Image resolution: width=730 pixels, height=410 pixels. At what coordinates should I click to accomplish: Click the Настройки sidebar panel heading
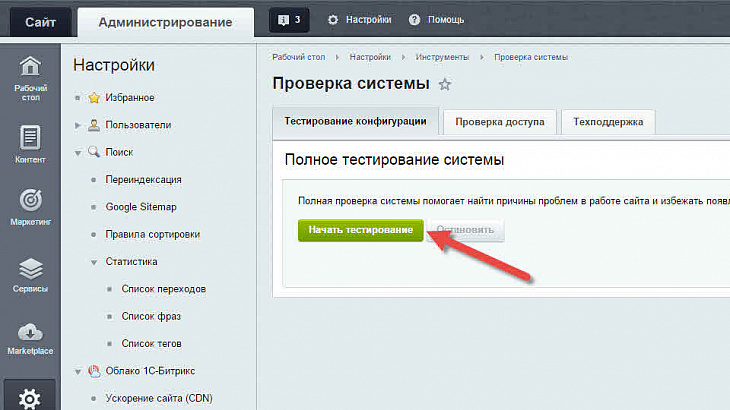pos(114,65)
